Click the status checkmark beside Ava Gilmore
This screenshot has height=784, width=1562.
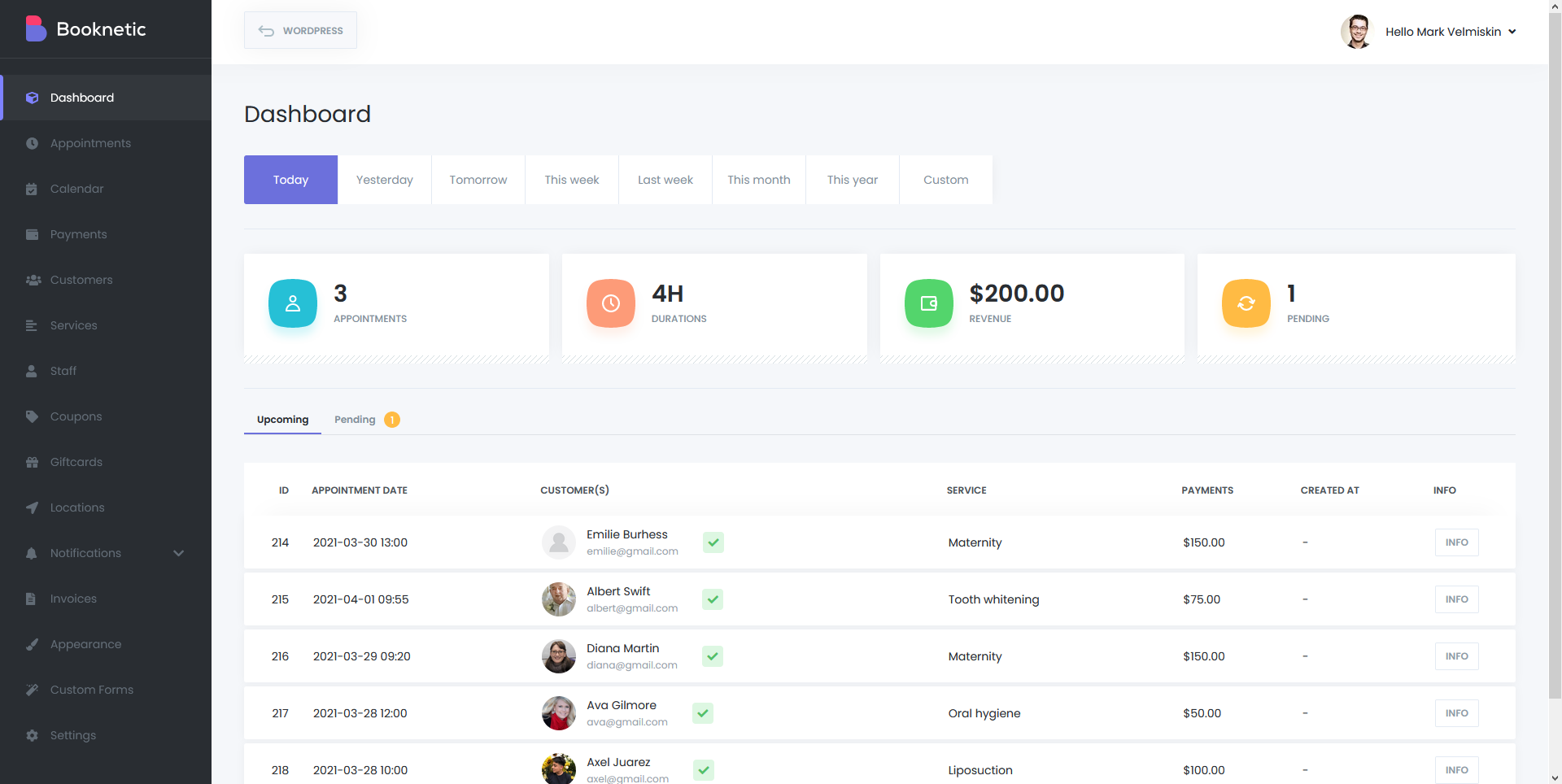tap(703, 713)
